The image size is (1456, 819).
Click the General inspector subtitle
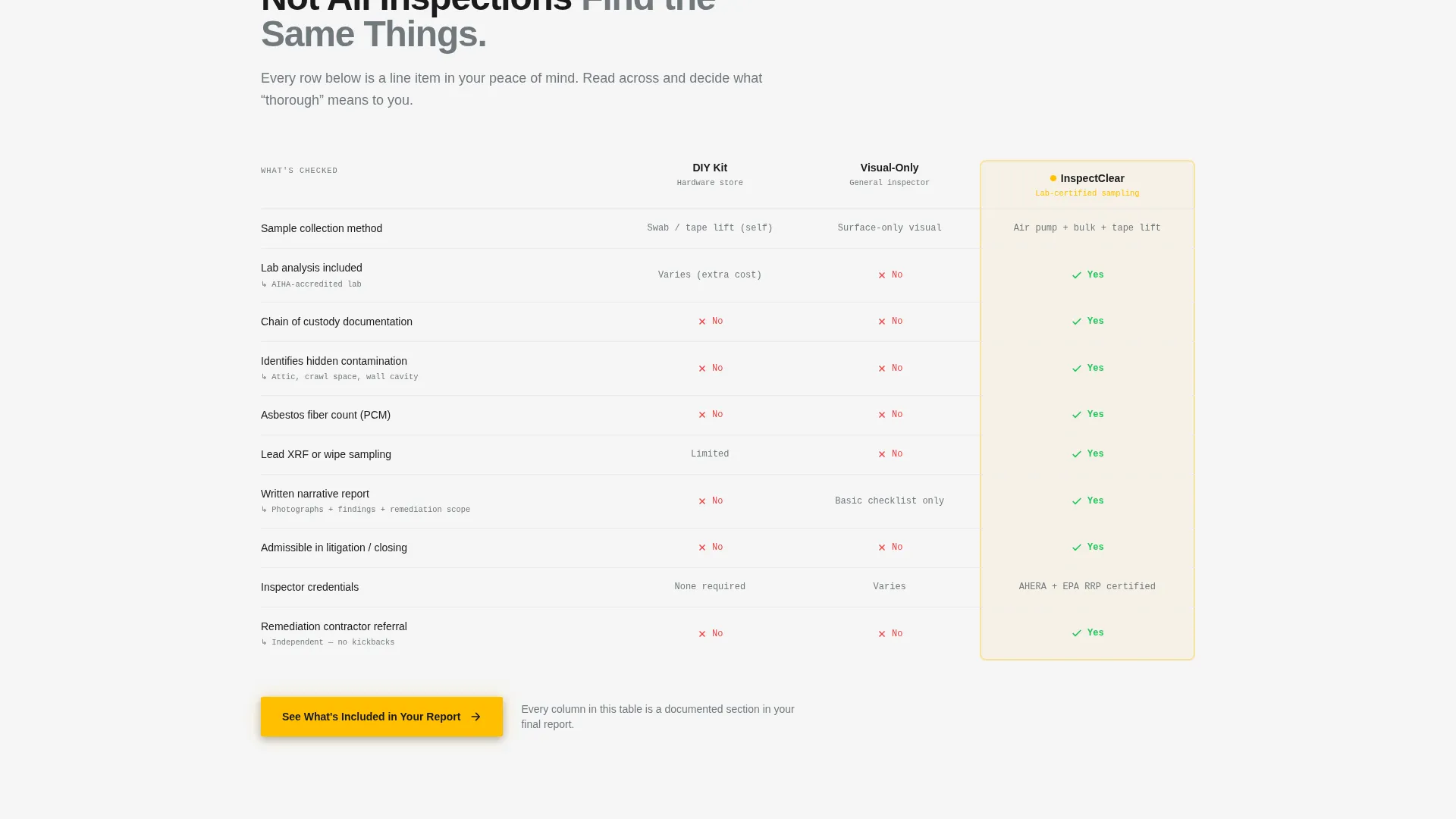[x=890, y=183]
